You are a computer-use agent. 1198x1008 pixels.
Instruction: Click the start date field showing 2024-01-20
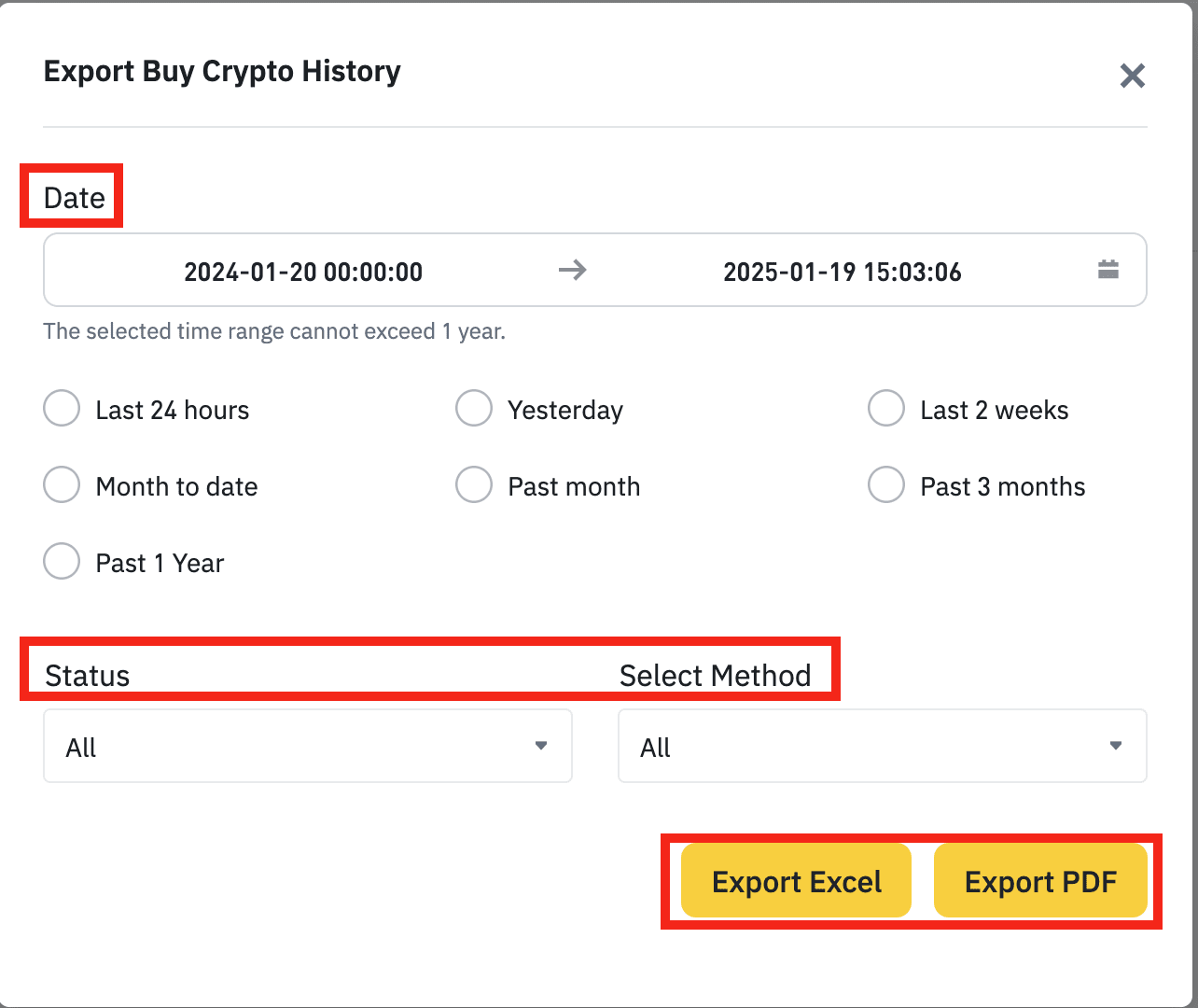[303, 272]
